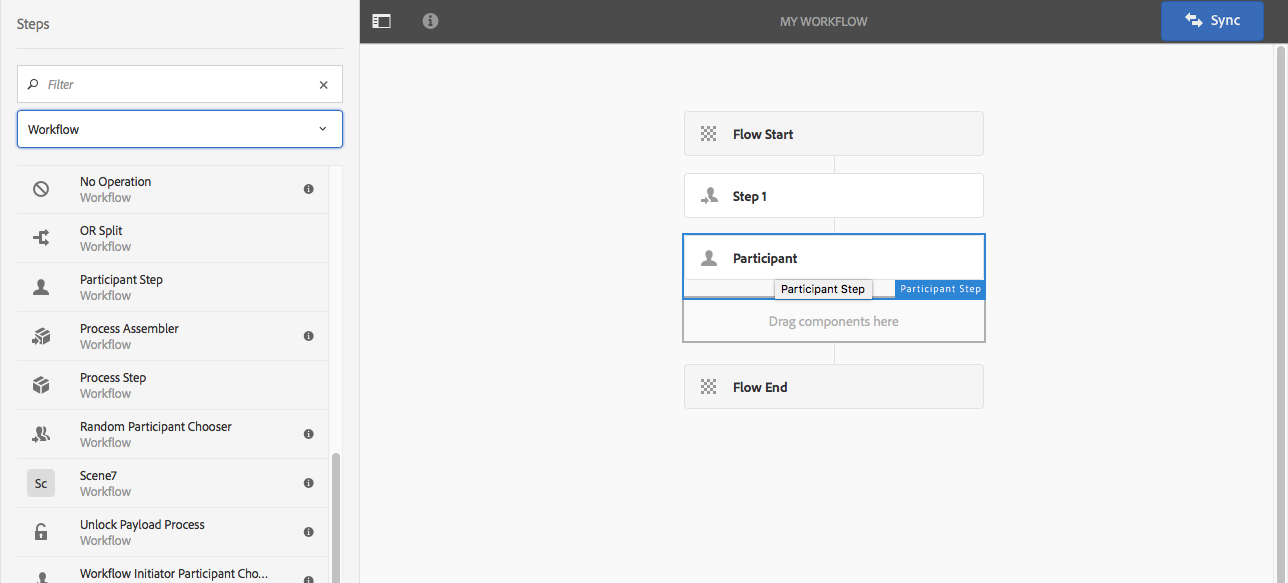The width and height of the screenshot is (1288, 583).
Task: Show info for Process Assembler step
Action: [x=309, y=336]
